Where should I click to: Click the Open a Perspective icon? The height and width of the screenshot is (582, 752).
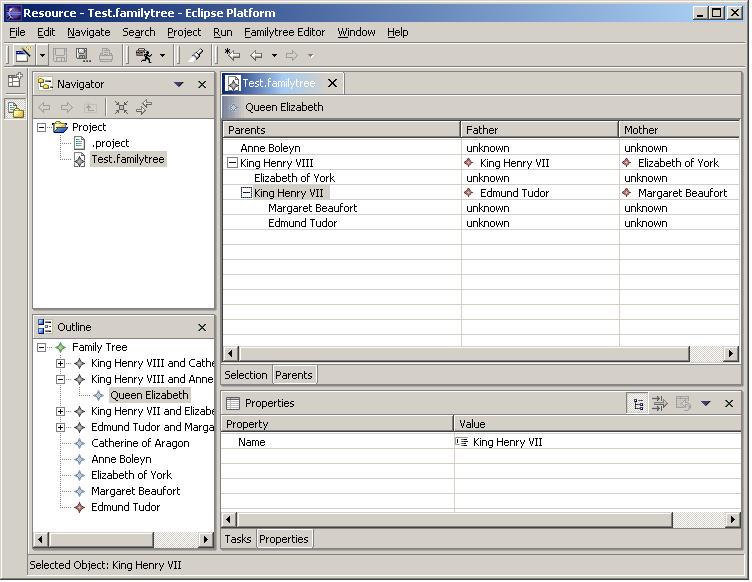(15, 80)
